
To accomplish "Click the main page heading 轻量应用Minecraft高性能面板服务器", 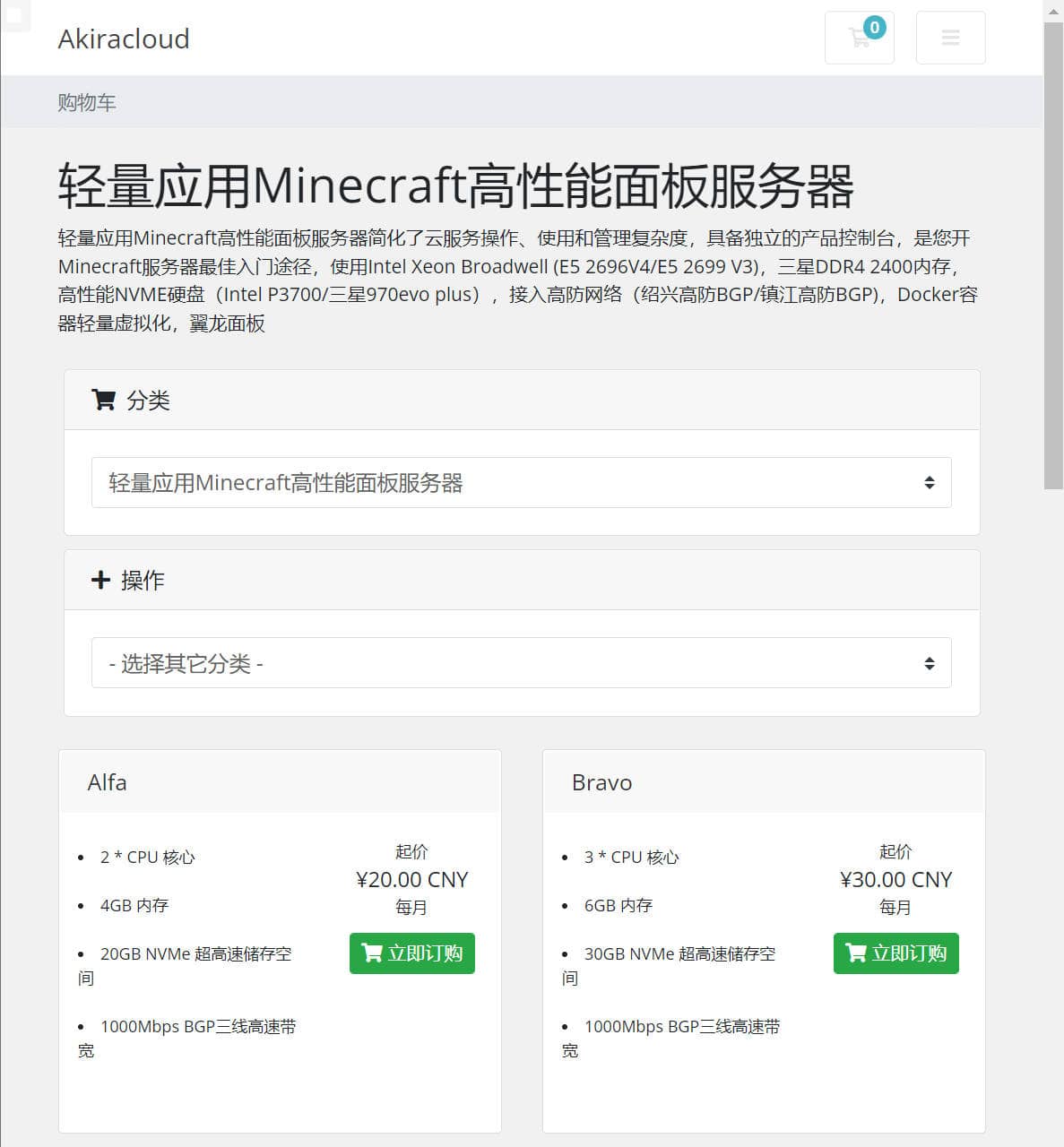I will [455, 185].
